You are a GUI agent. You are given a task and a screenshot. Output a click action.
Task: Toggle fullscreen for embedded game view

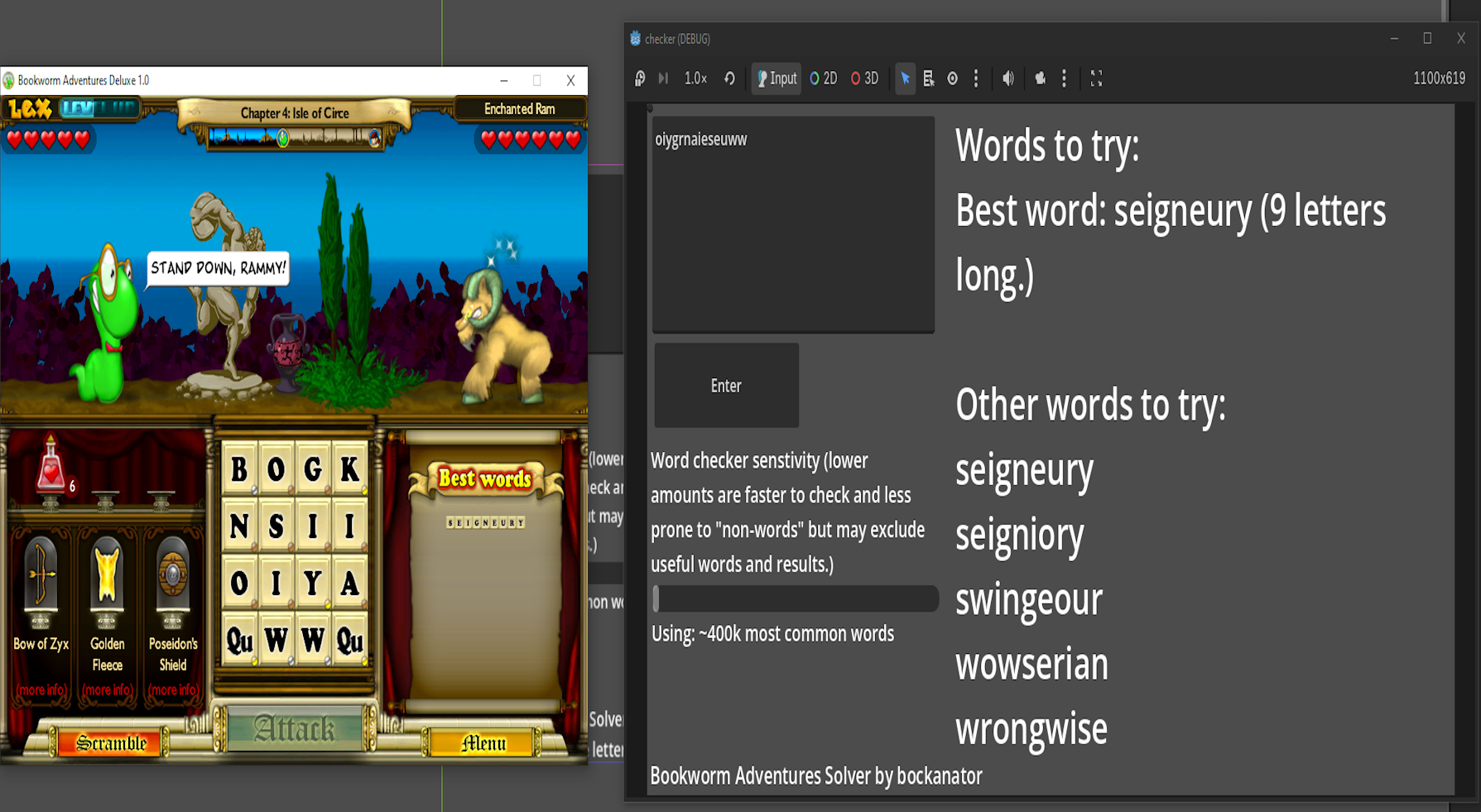click(x=1096, y=79)
